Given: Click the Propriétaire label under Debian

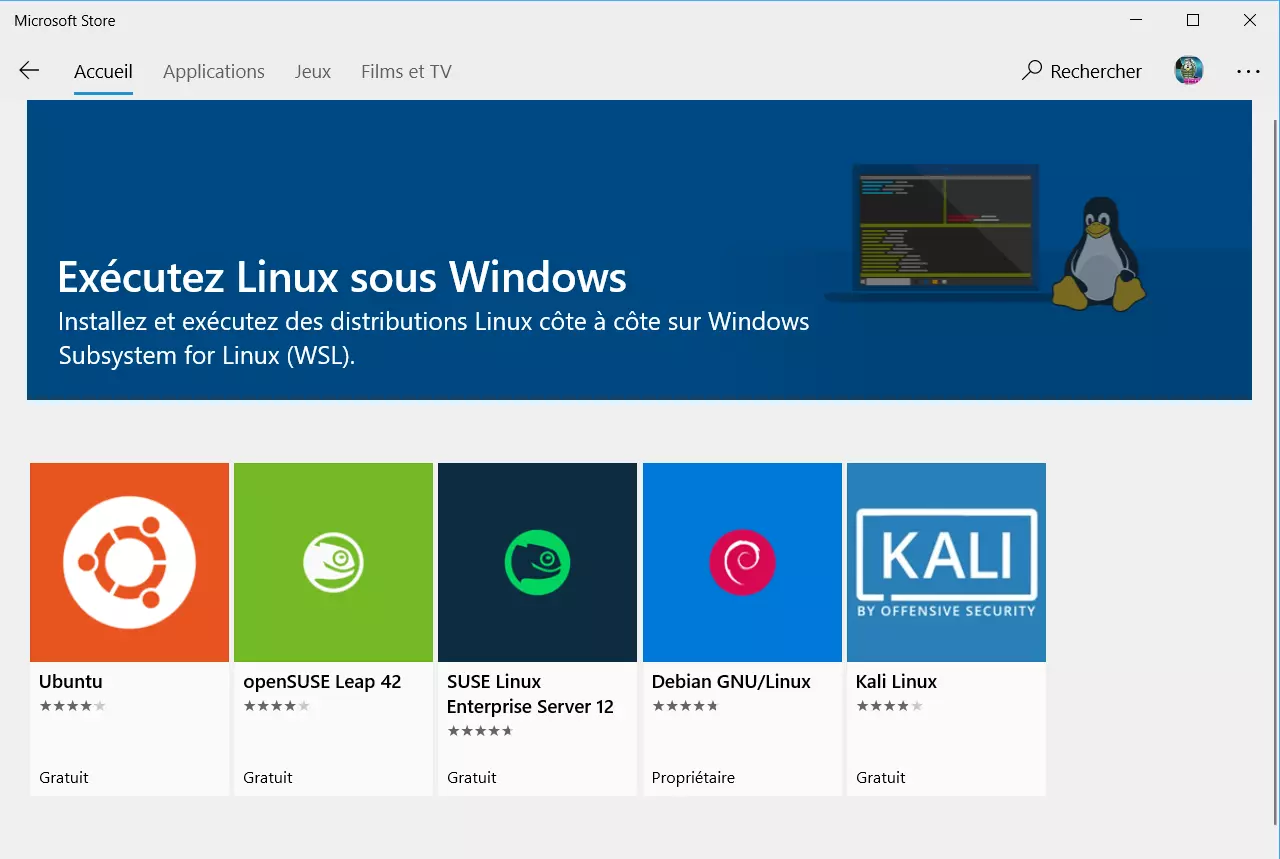Looking at the screenshot, I should (x=693, y=778).
